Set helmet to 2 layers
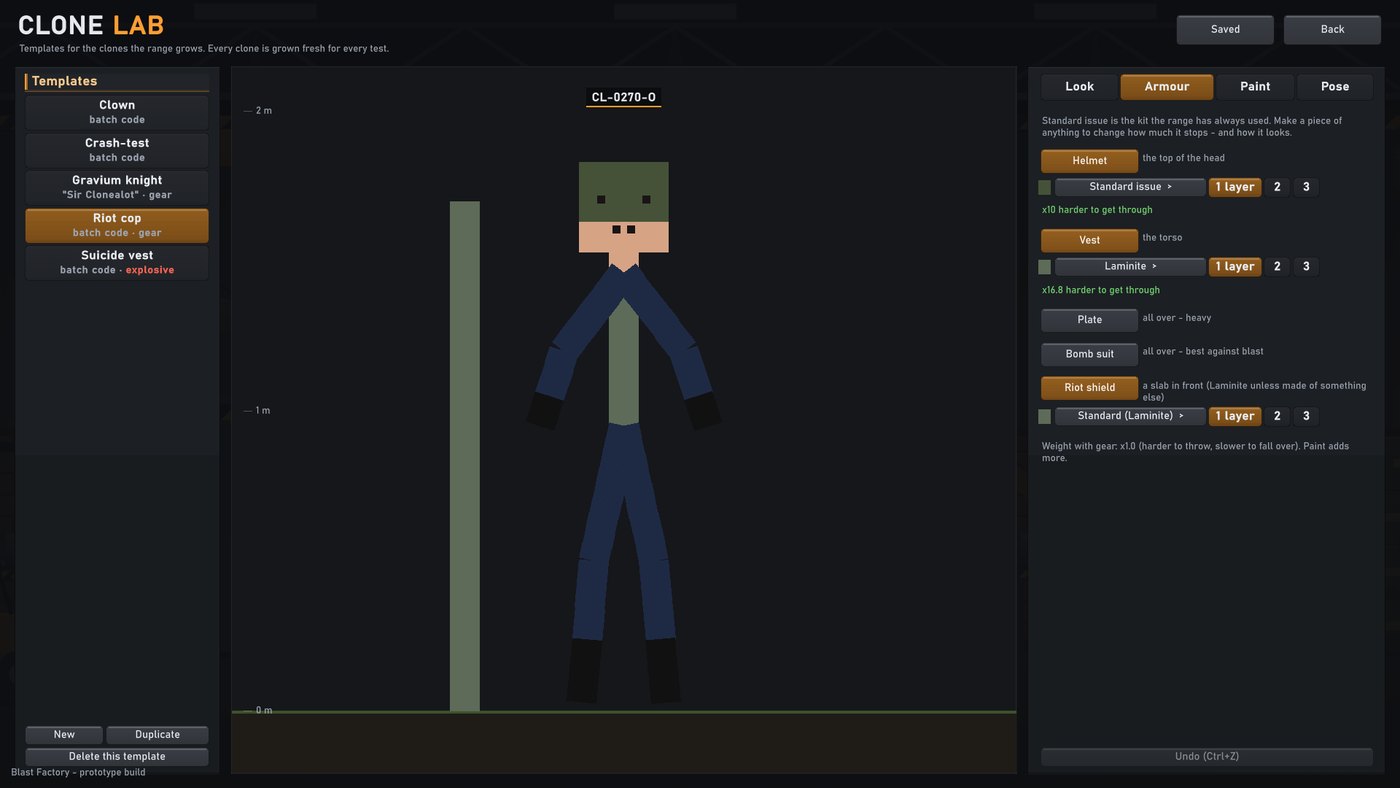1400x788 pixels. 1277,187
